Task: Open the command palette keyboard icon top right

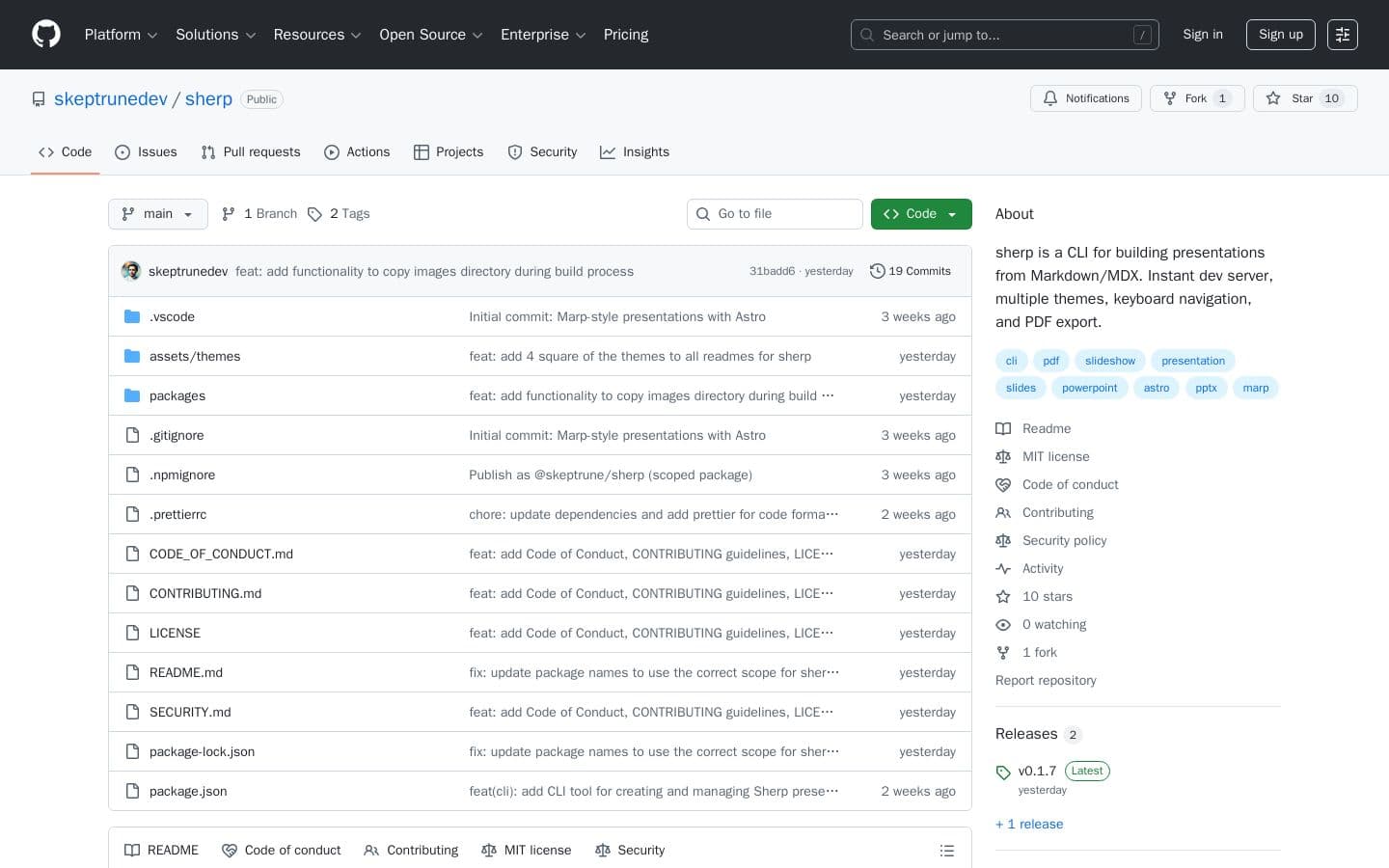Action: [x=1343, y=35]
